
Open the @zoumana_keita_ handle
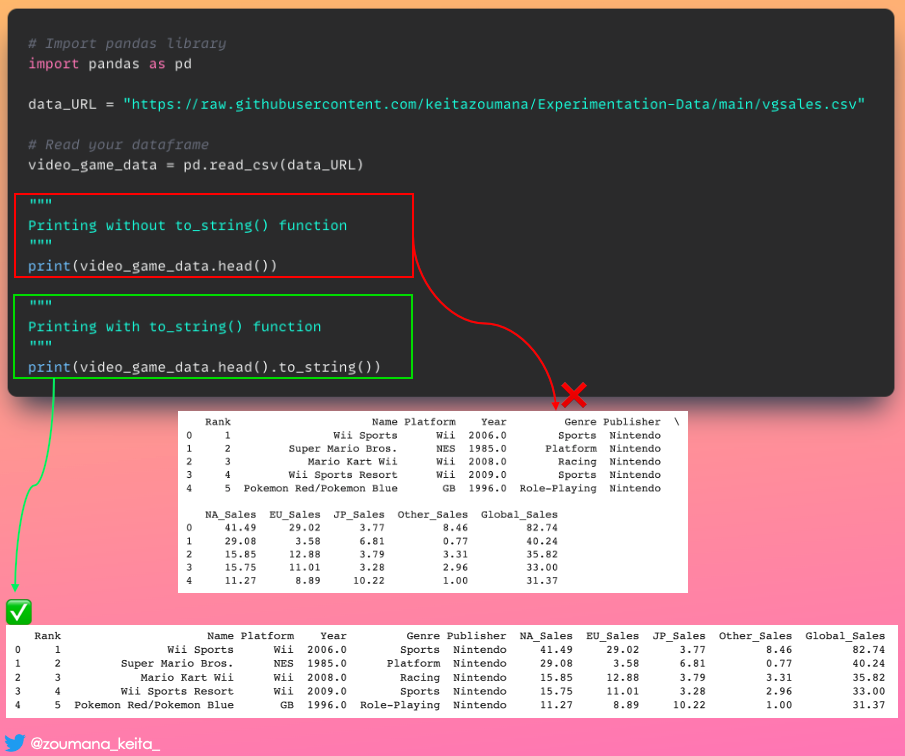(95, 743)
